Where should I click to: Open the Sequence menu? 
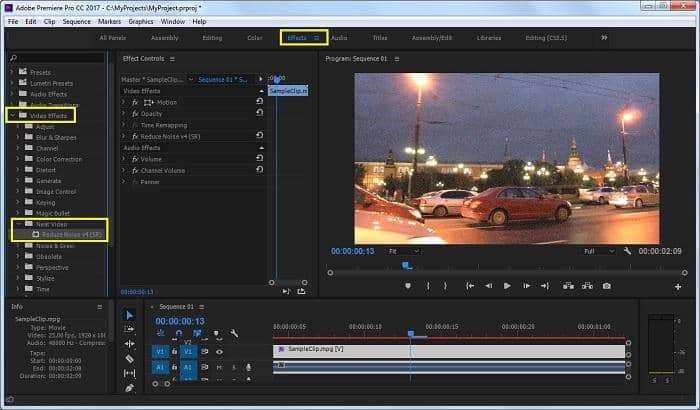point(76,21)
